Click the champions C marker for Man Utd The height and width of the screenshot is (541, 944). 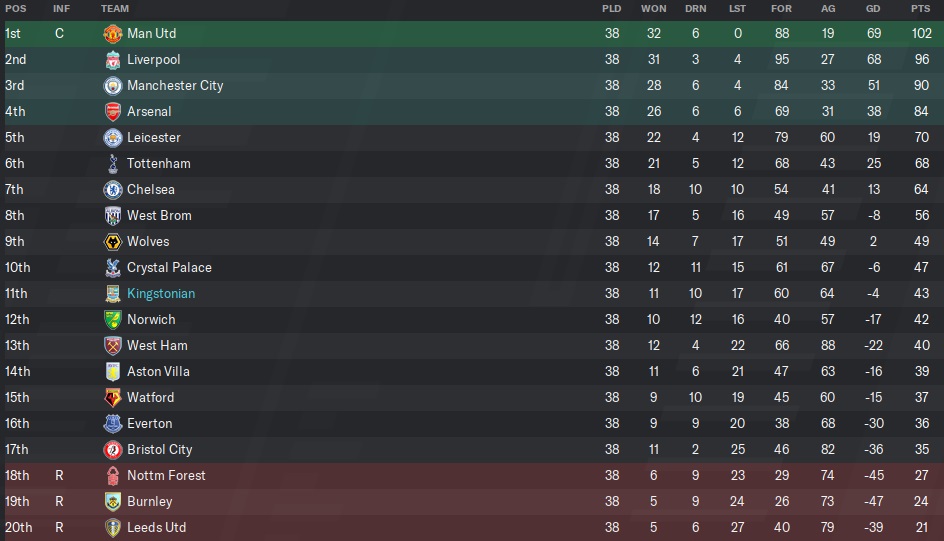click(59, 34)
